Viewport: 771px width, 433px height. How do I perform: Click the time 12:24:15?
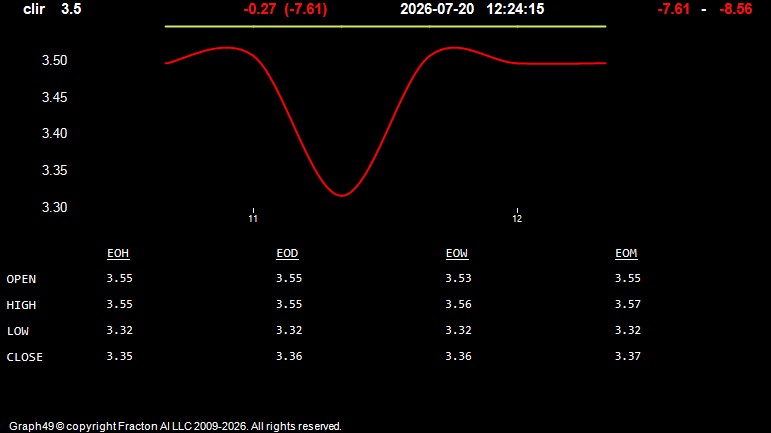(x=515, y=9)
